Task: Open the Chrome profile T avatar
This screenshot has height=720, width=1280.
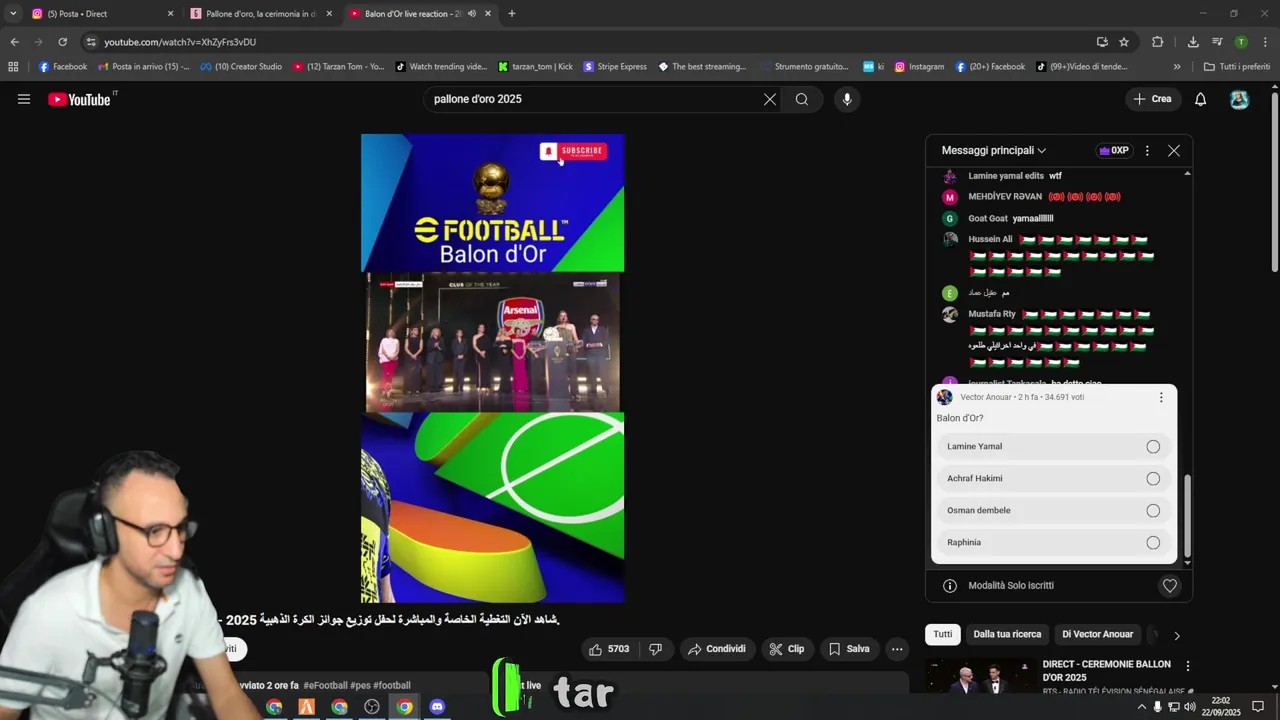Action: tap(1241, 42)
